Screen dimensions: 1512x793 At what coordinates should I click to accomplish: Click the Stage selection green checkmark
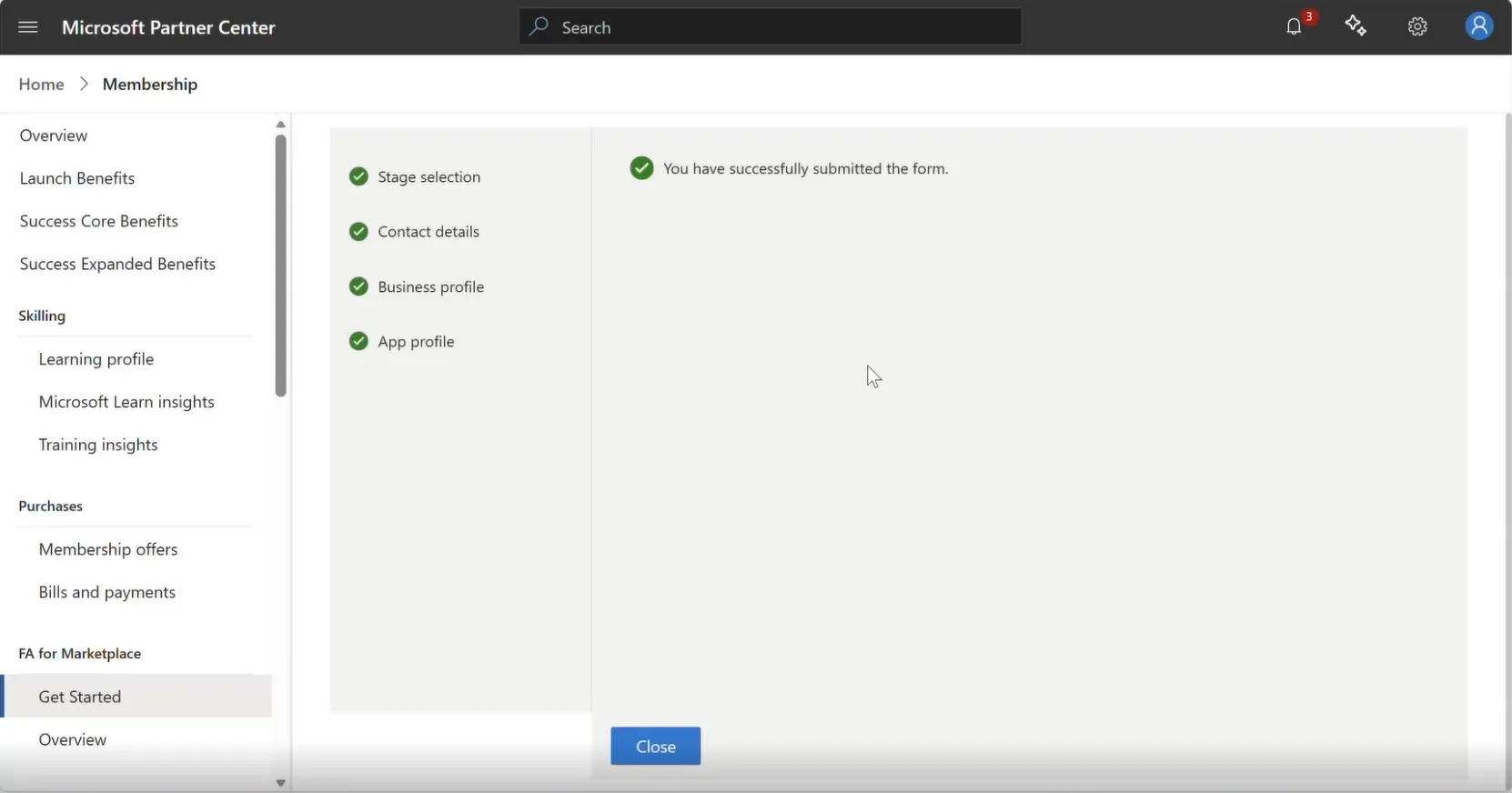click(358, 176)
